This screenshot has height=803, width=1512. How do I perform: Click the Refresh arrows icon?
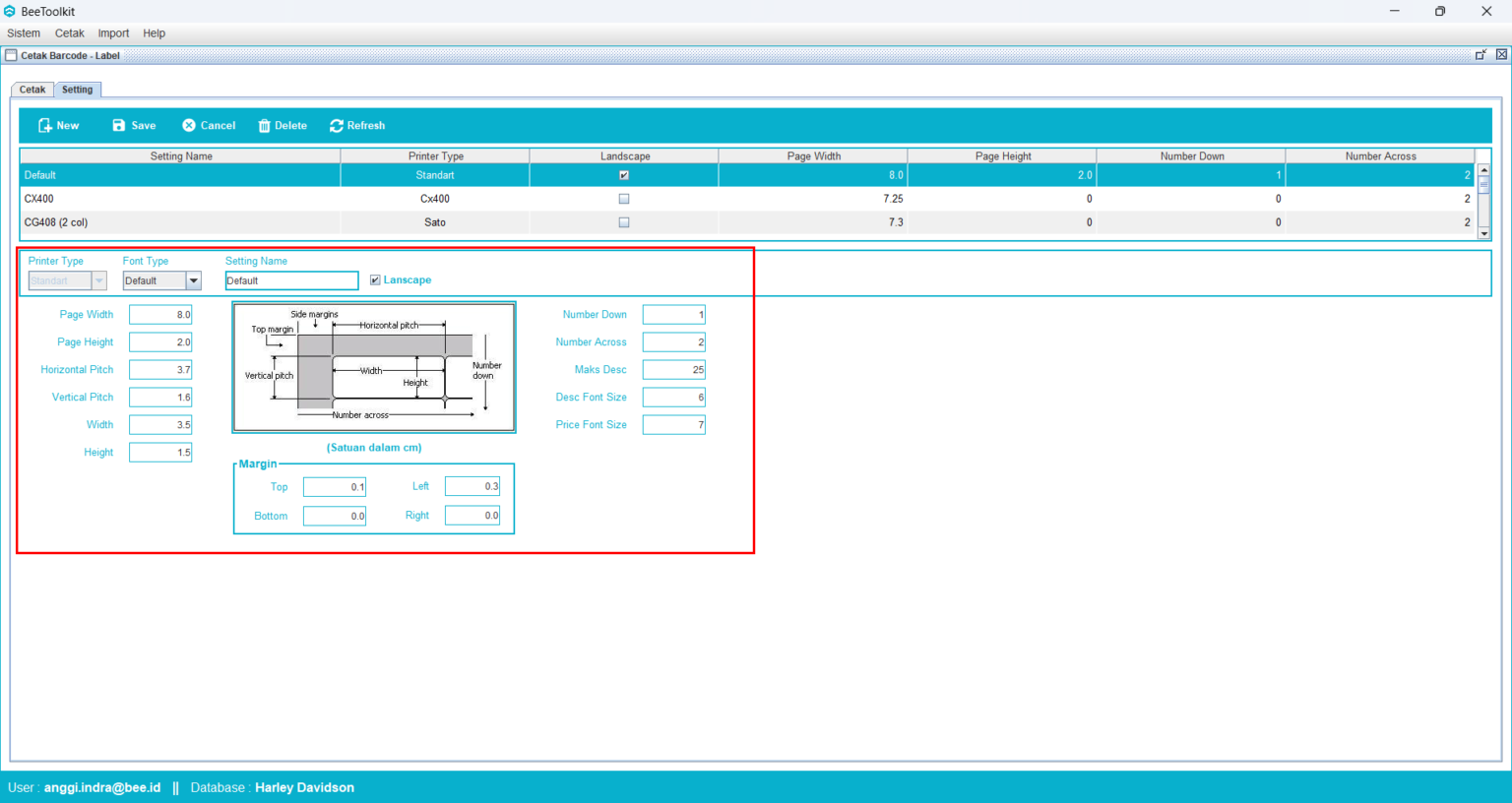click(337, 126)
